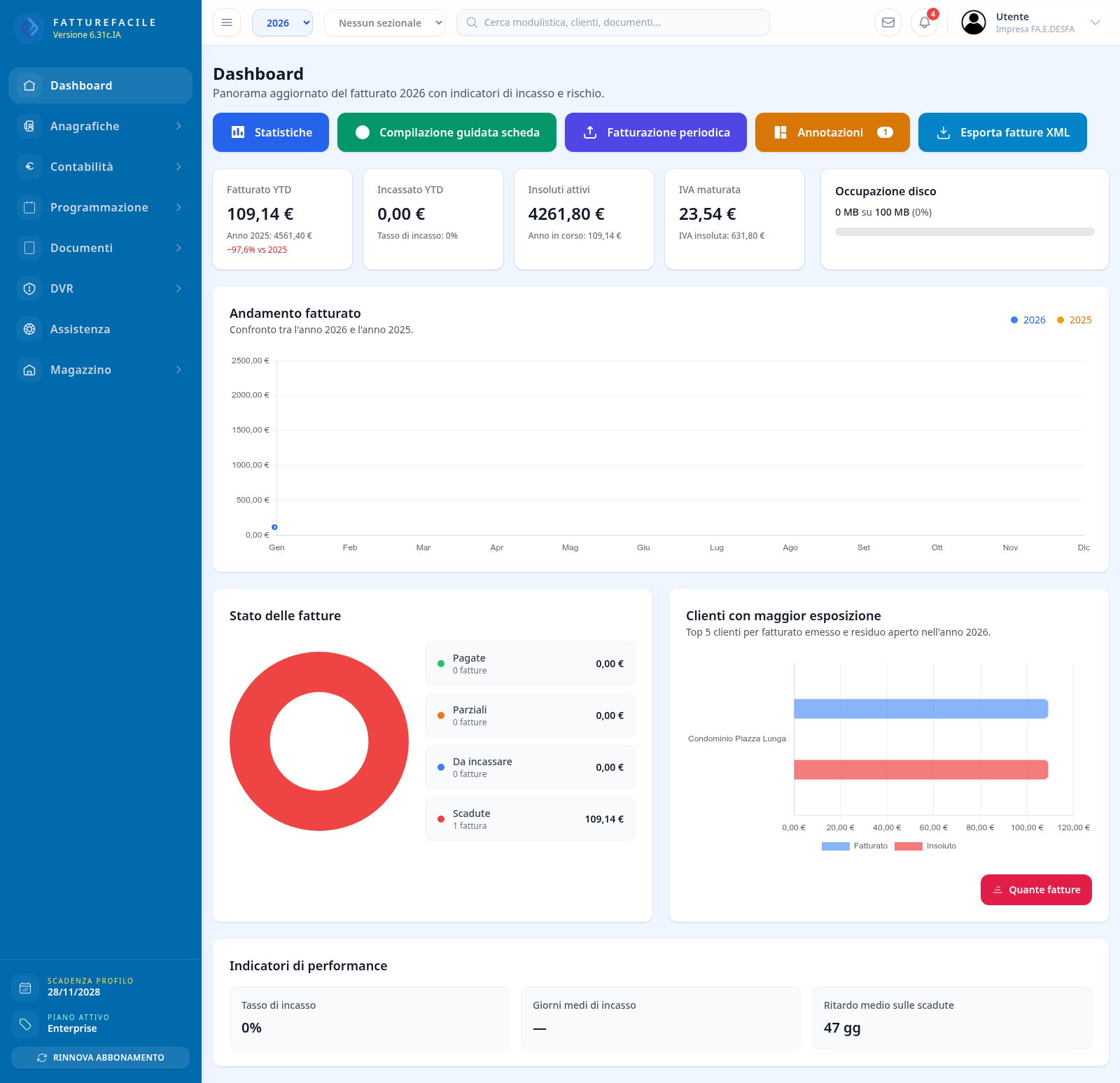This screenshot has width=1120, height=1083.
Task: Open the Nessun sezionale dropdown
Action: pos(384,22)
